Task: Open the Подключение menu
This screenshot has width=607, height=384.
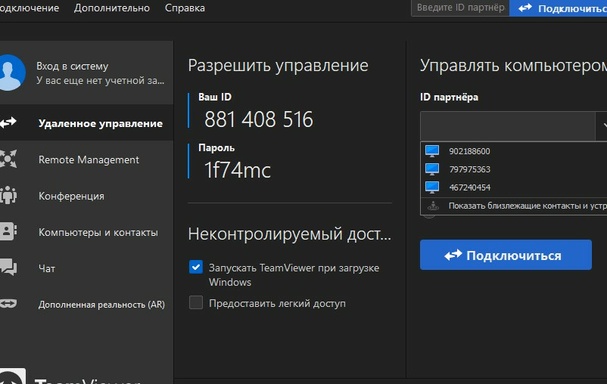Action: (x=29, y=8)
